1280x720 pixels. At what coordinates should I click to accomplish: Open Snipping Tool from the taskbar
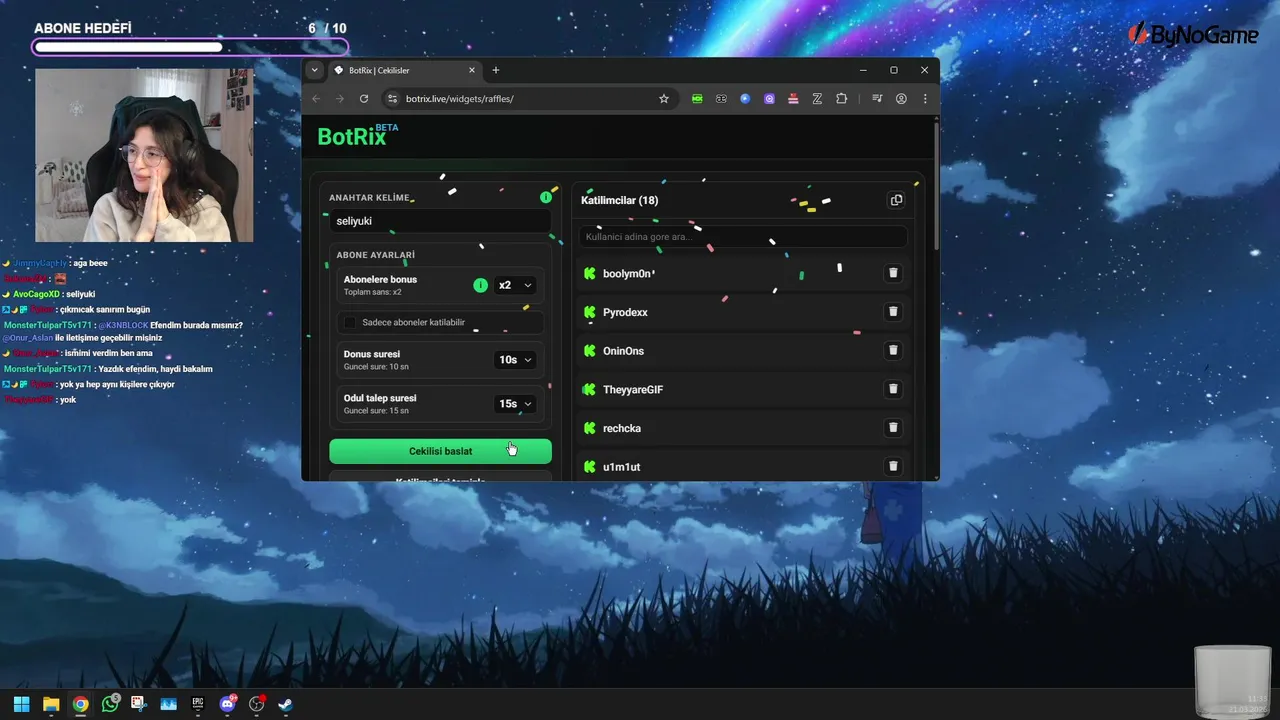(139, 704)
